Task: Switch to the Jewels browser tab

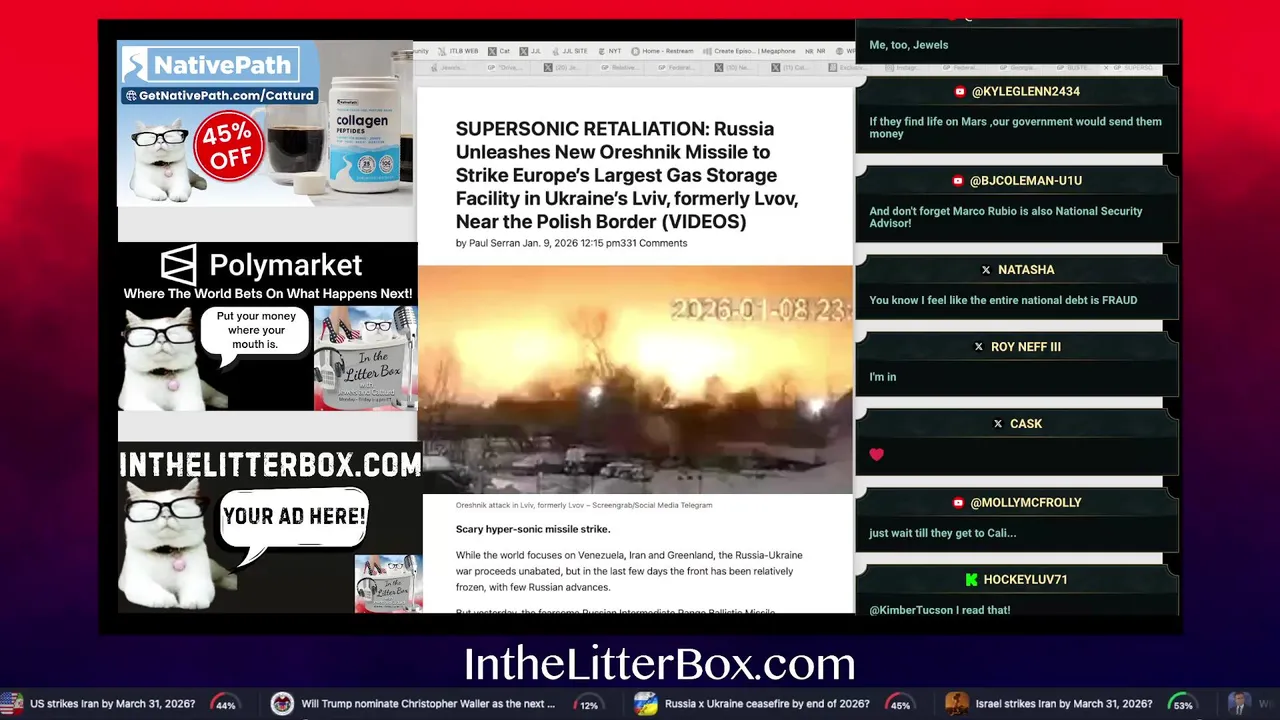Action: click(x=447, y=68)
